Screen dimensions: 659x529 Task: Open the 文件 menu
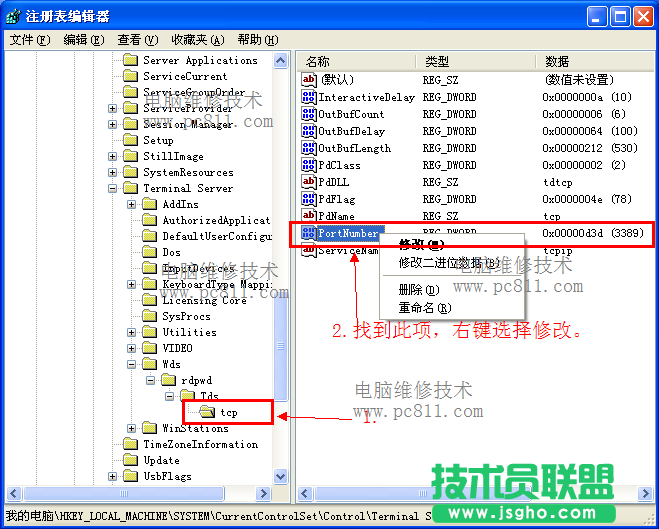[29, 40]
